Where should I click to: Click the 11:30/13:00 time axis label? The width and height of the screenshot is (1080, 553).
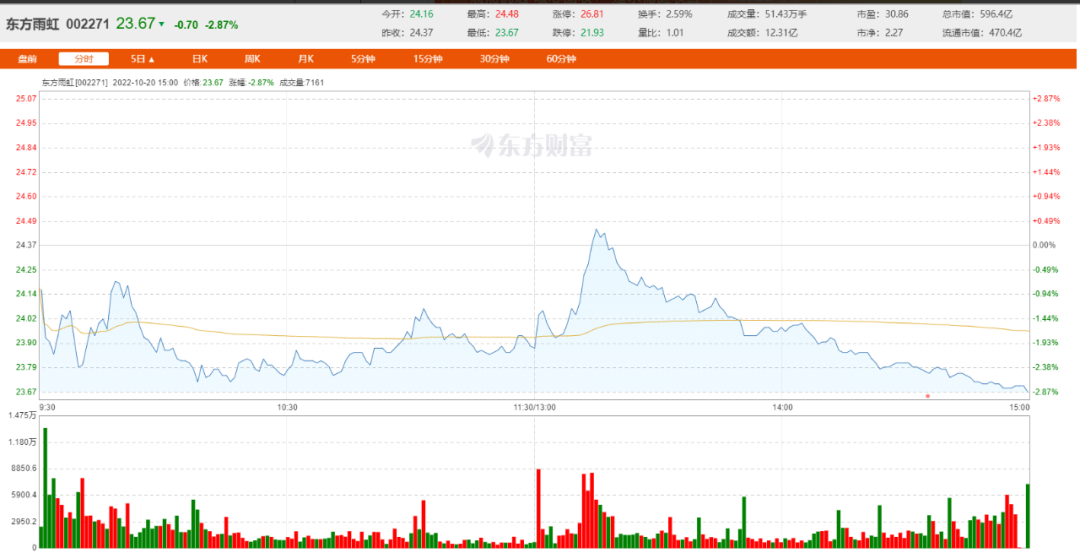(x=535, y=408)
